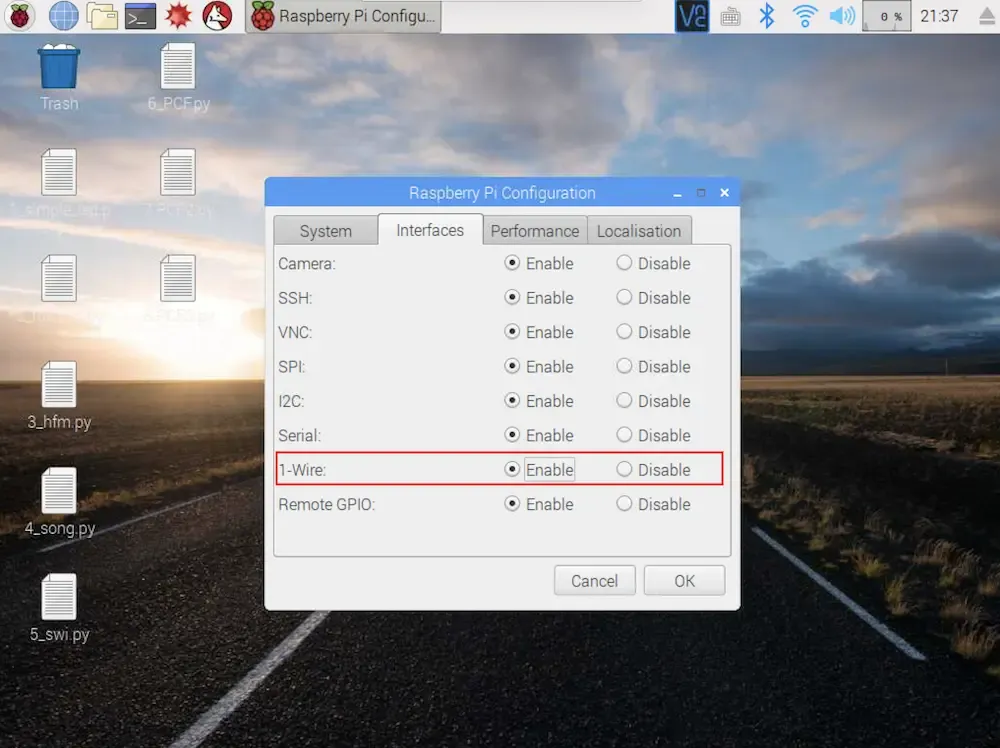The height and width of the screenshot is (748, 1000).
Task: Confirm settings with OK button
Action: click(684, 580)
